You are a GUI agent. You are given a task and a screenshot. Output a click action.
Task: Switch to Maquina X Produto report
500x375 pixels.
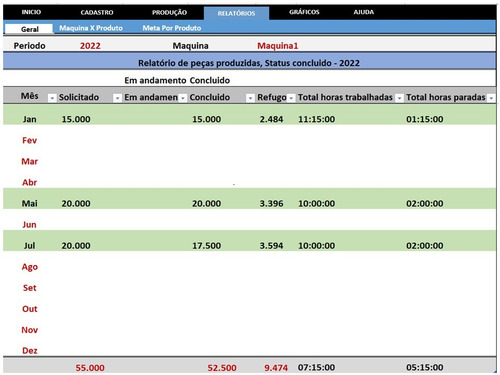91,28
